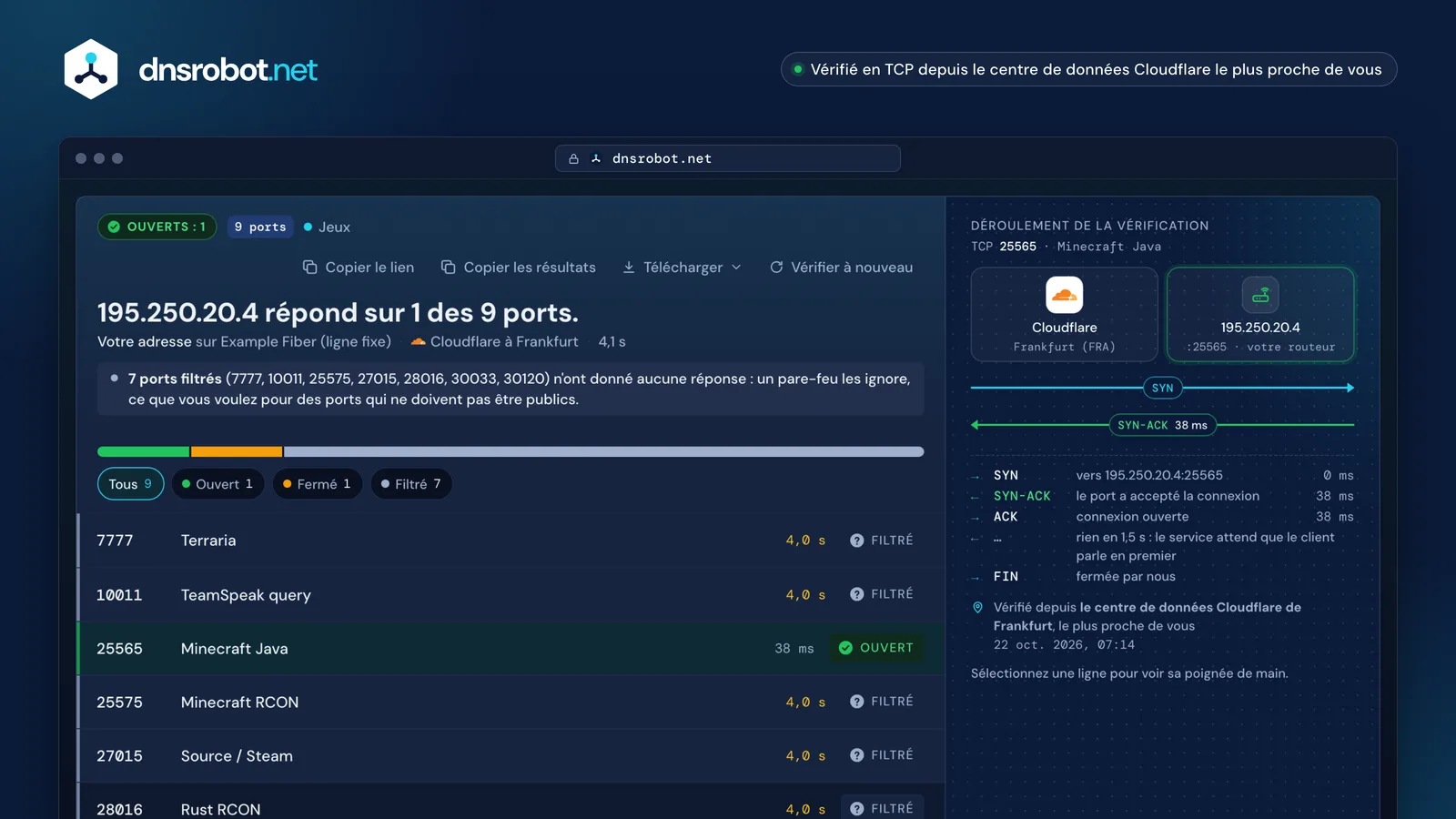Click Copier les résultats
Viewport: 1456px width, 819px height.
pos(519,268)
